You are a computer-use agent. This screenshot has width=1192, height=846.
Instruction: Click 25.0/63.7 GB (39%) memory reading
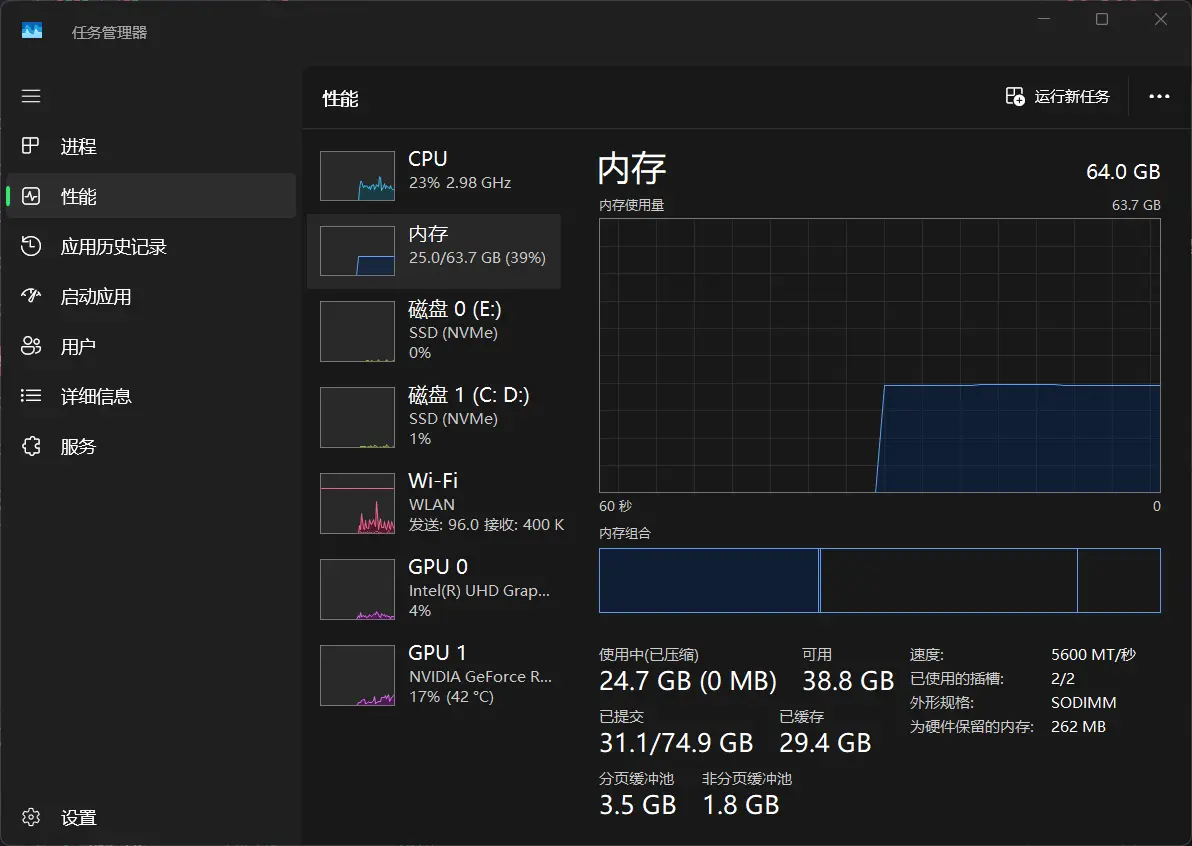(477, 258)
